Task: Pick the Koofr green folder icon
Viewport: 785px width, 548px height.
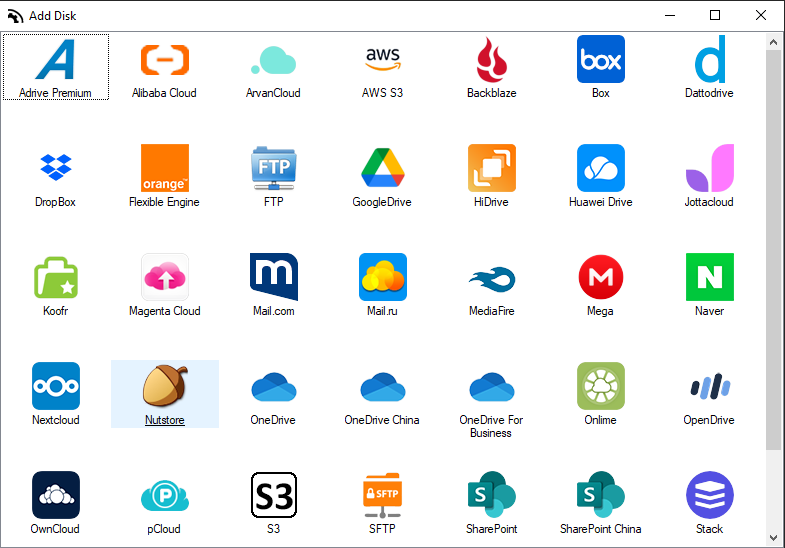Action: [56, 277]
